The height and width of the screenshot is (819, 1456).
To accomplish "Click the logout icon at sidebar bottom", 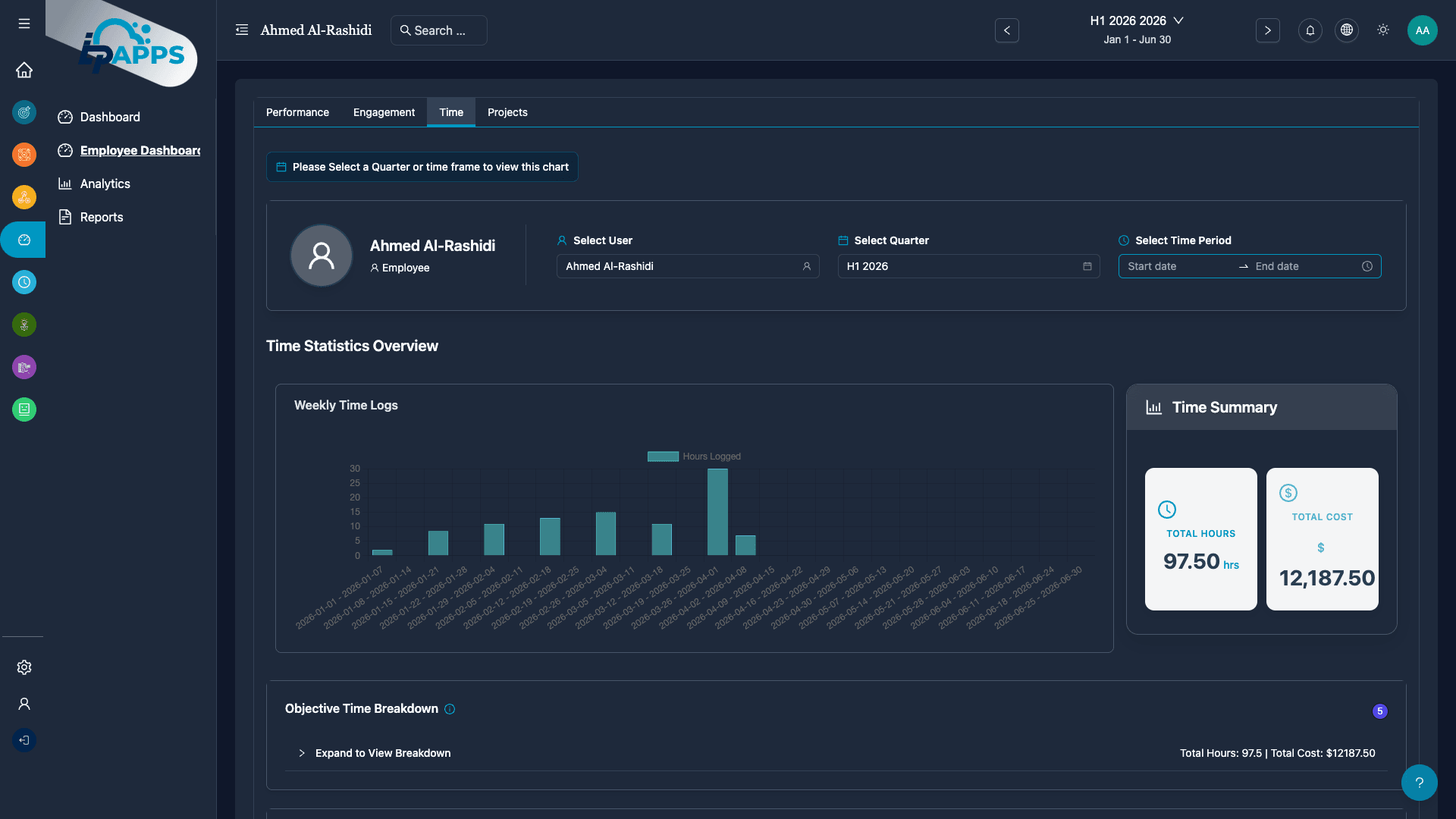I will tap(24, 740).
